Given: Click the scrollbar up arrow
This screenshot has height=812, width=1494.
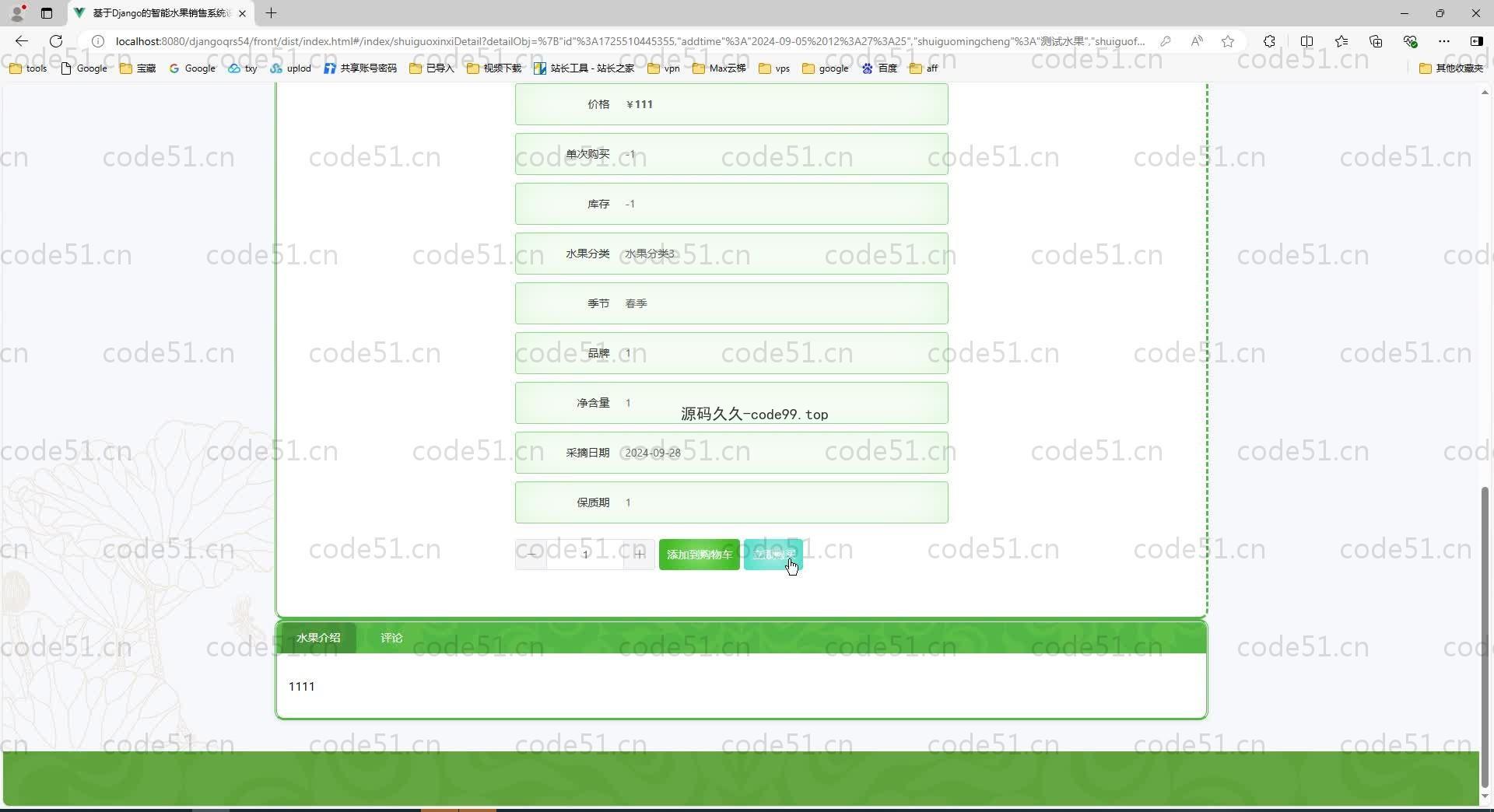Looking at the screenshot, I should coord(1485,93).
